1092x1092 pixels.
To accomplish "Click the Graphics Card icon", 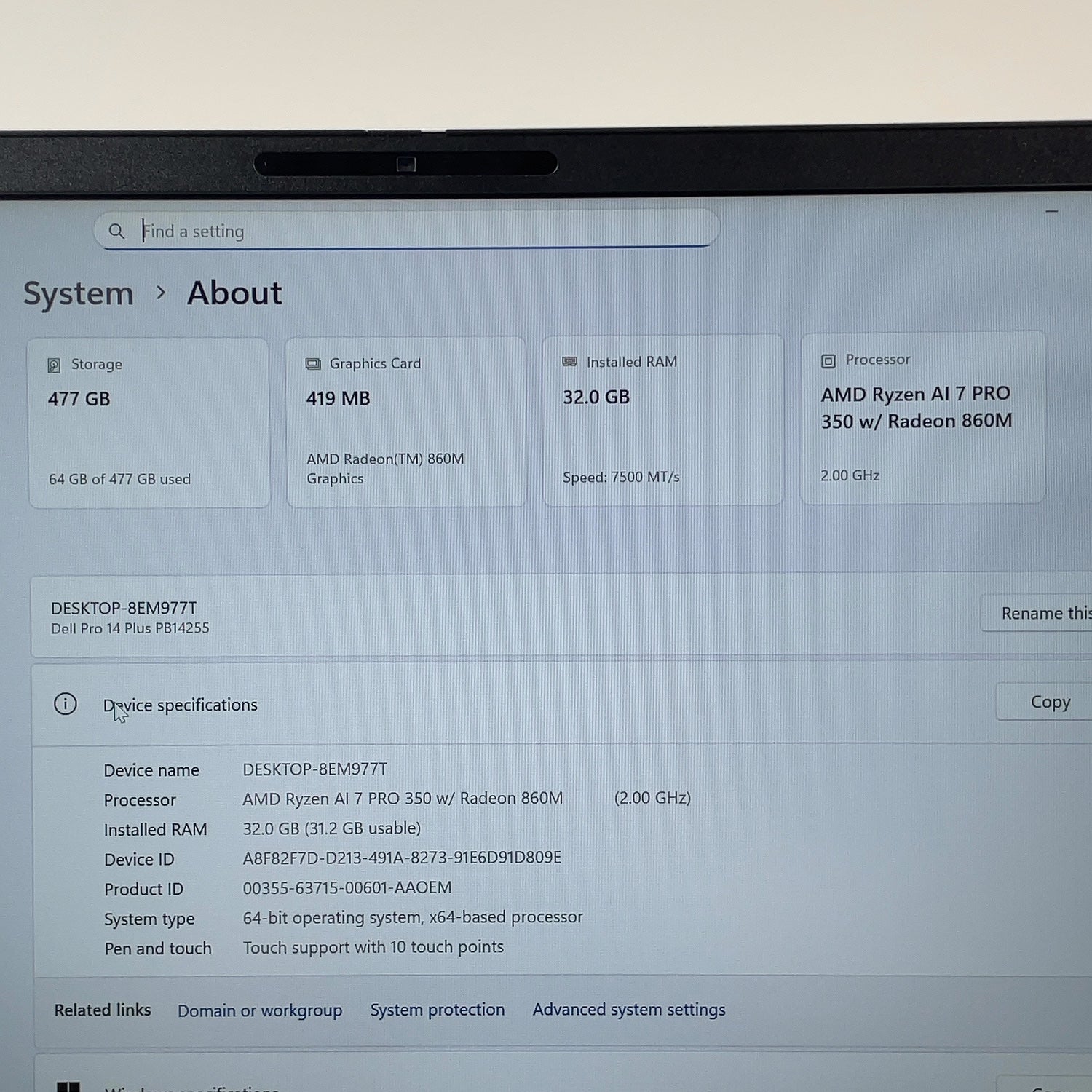I will 313,363.
